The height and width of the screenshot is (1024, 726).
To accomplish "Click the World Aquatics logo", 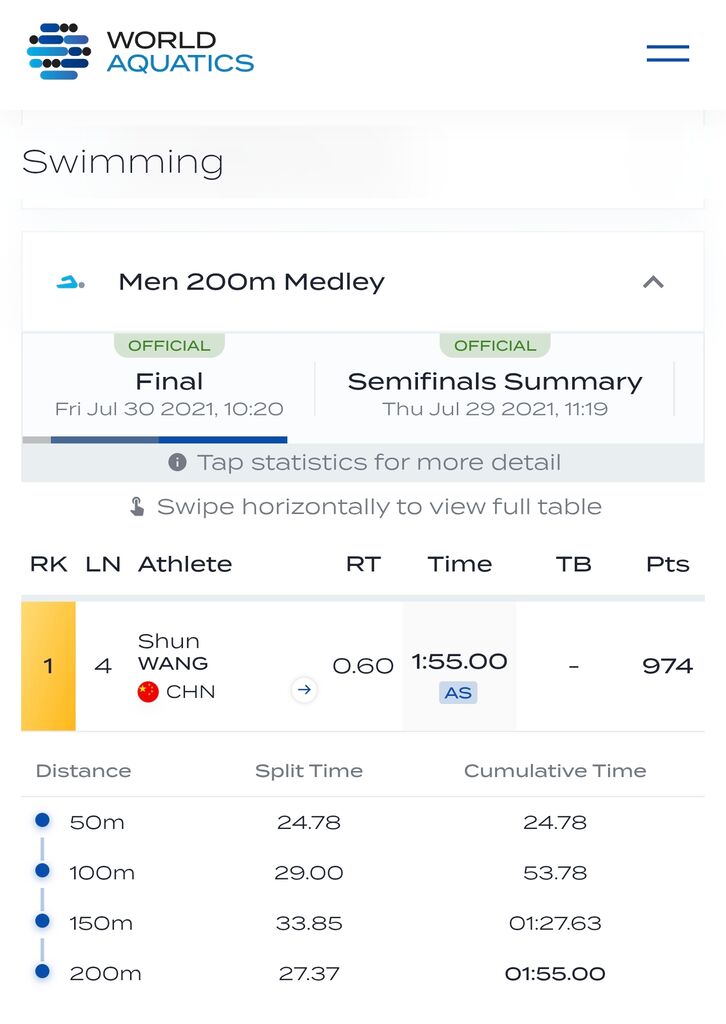I will click(140, 52).
